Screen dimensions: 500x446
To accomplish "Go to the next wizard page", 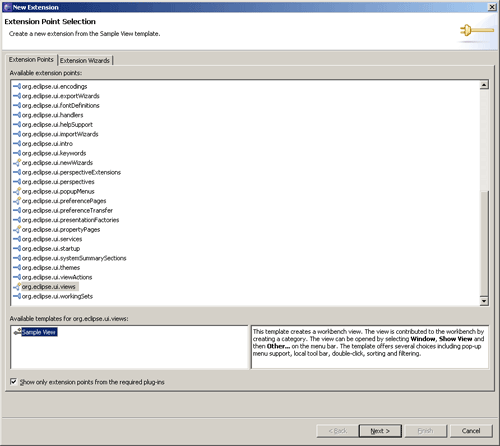I will (380, 431).
